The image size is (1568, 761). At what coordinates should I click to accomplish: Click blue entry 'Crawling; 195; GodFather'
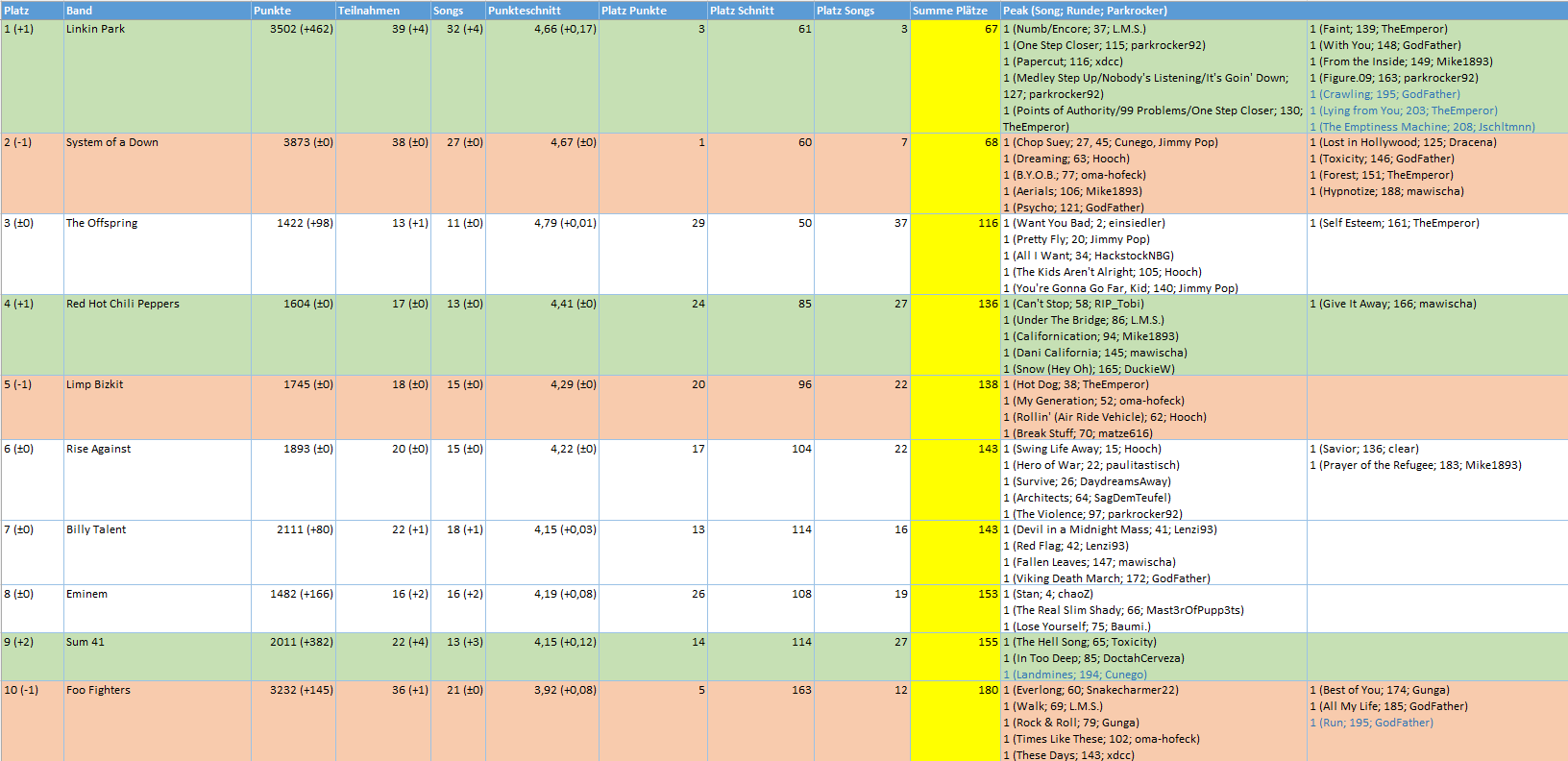point(1384,94)
